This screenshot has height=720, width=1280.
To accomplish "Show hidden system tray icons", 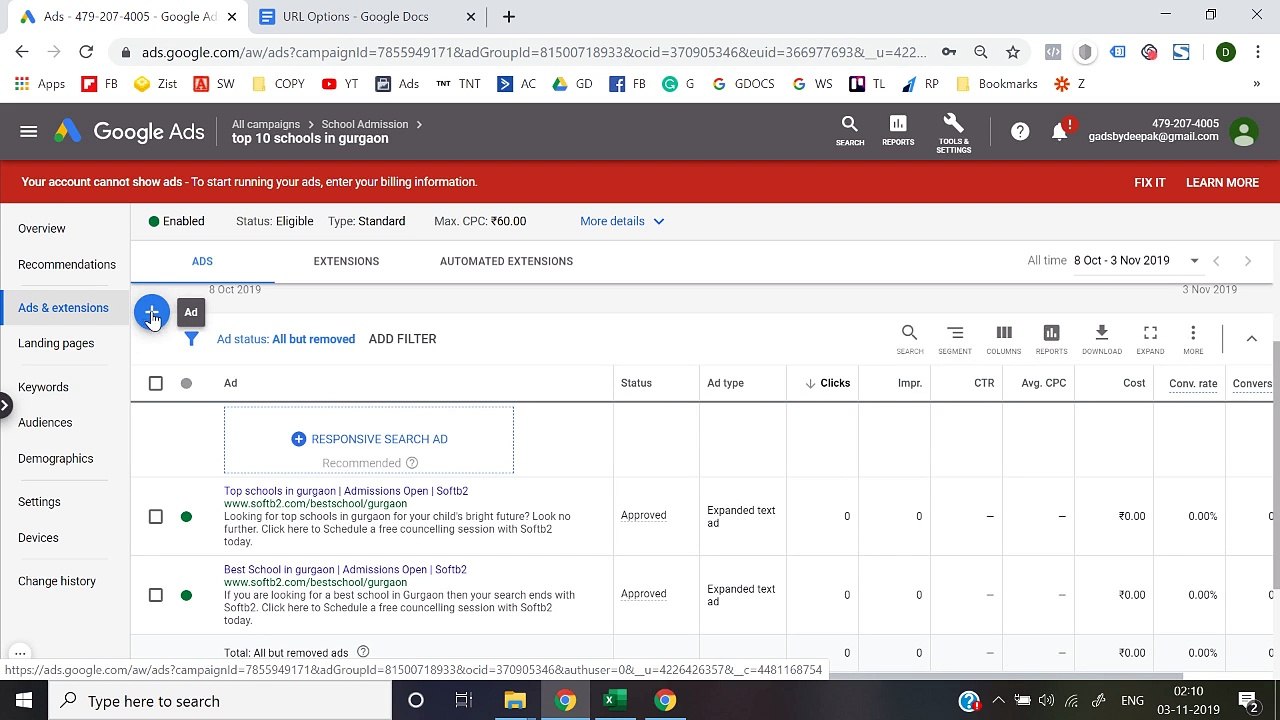I will [998, 701].
